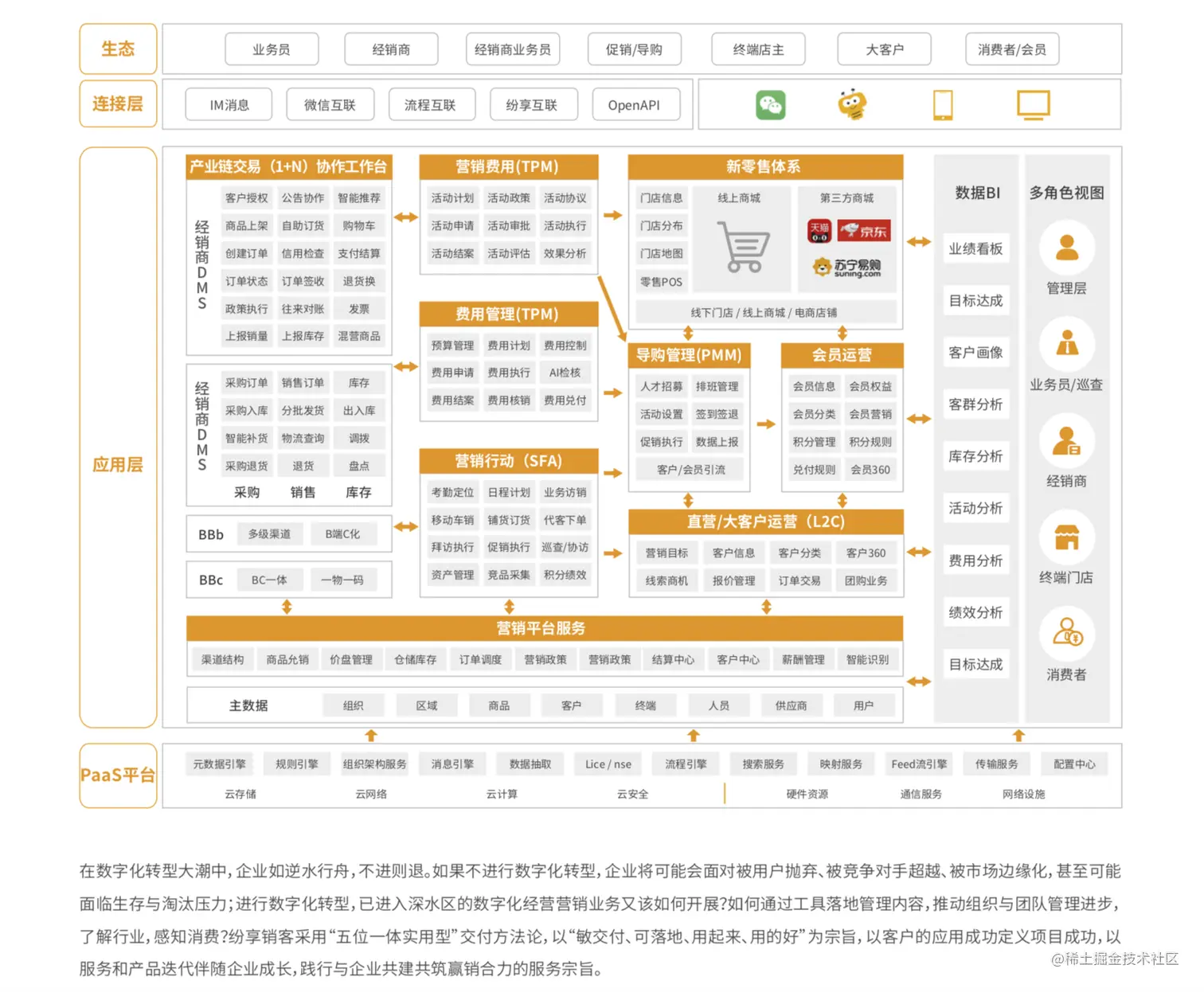Click 库存分析 in 数据BI column

click(x=975, y=456)
